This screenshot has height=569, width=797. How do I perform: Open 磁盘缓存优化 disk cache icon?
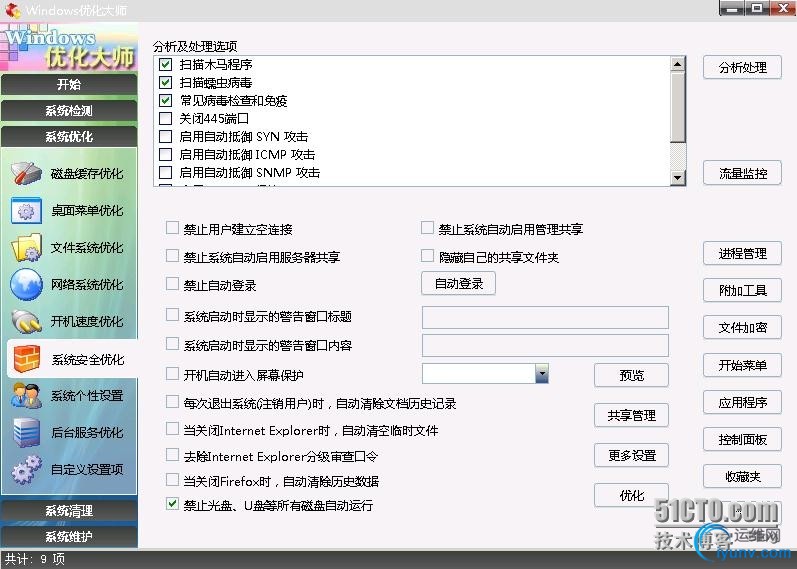pyautogui.click(x=26, y=173)
